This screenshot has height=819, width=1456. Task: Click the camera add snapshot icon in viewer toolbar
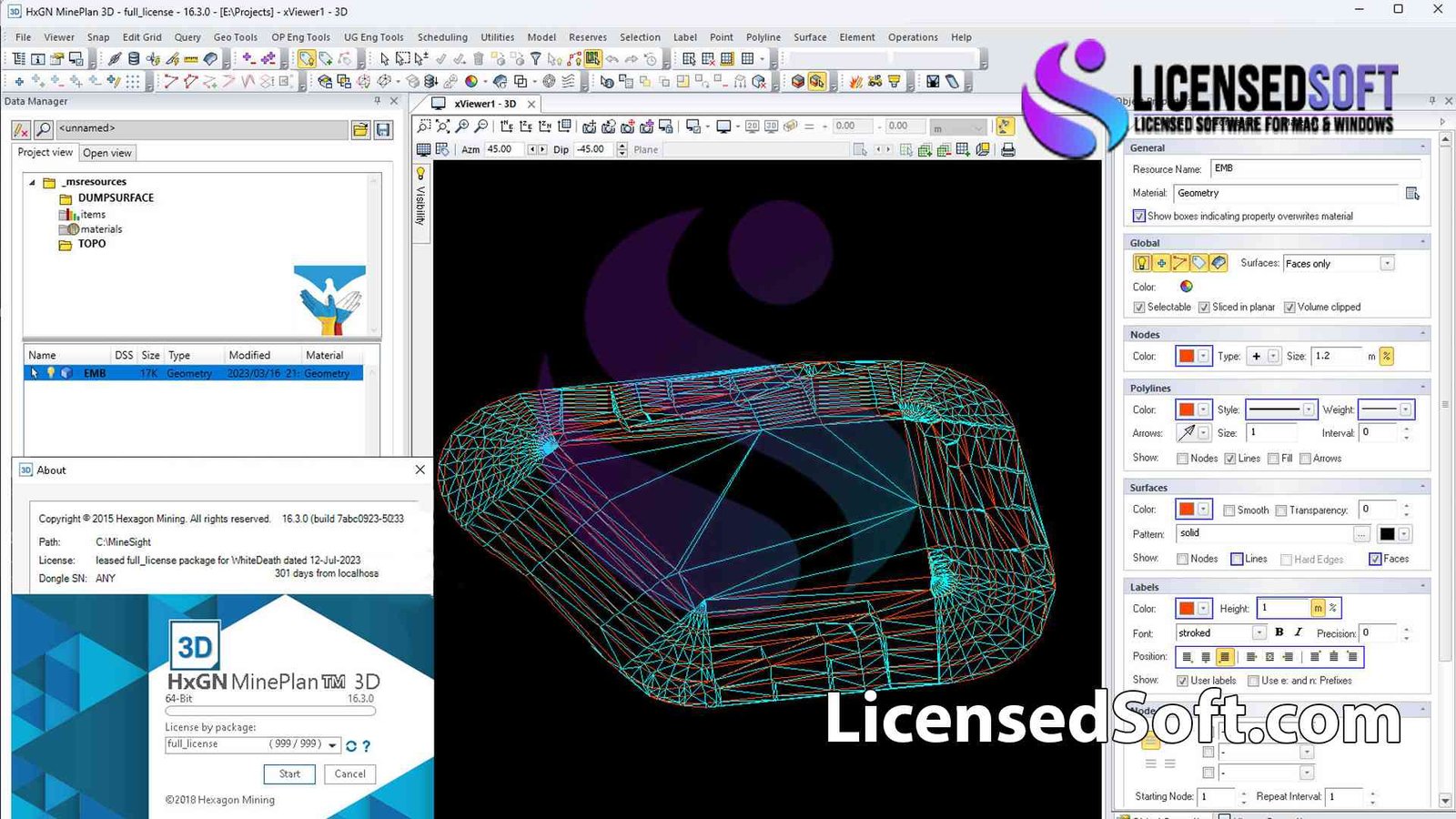590,126
